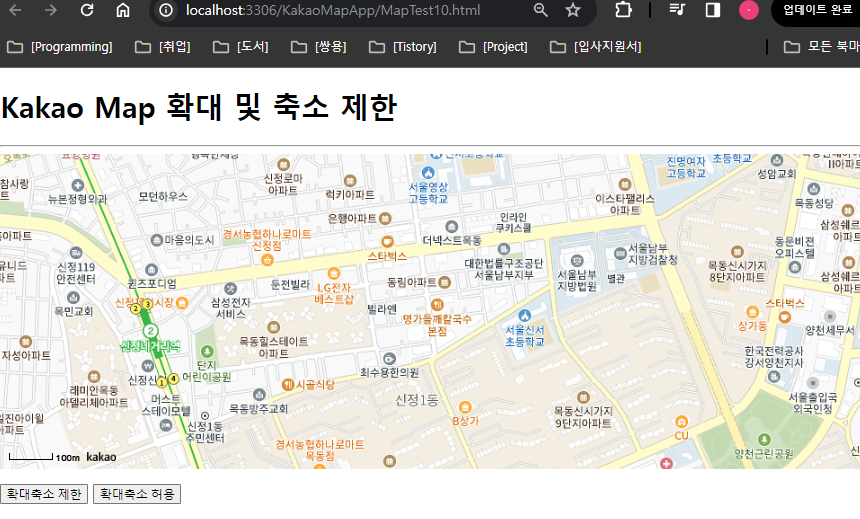Click the 은행아파트 apartment marker
This screenshot has height=519, width=860.
385,218
